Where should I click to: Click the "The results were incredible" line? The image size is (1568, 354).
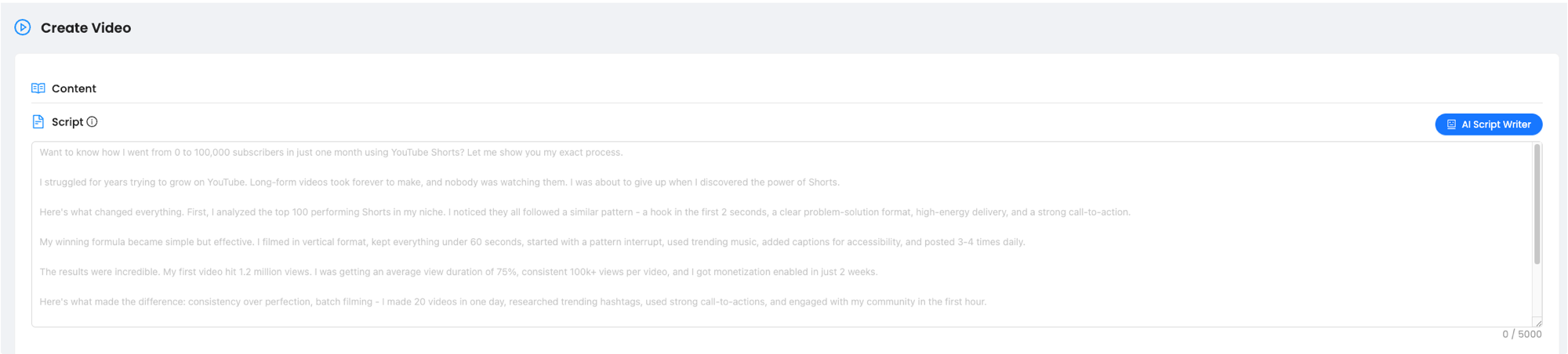pyautogui.click(x=459, y=272)
